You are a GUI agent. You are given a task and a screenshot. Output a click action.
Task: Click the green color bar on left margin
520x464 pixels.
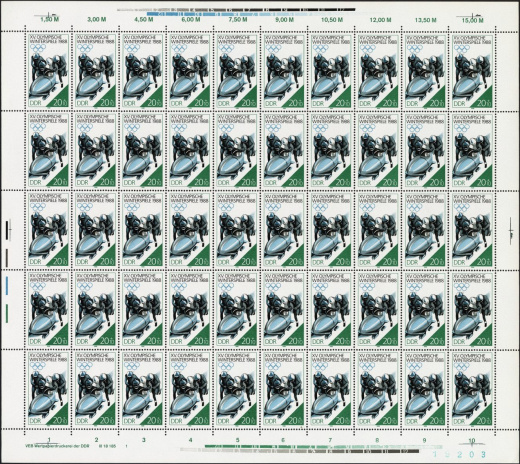pyautogui.click(x=7, y=313)
